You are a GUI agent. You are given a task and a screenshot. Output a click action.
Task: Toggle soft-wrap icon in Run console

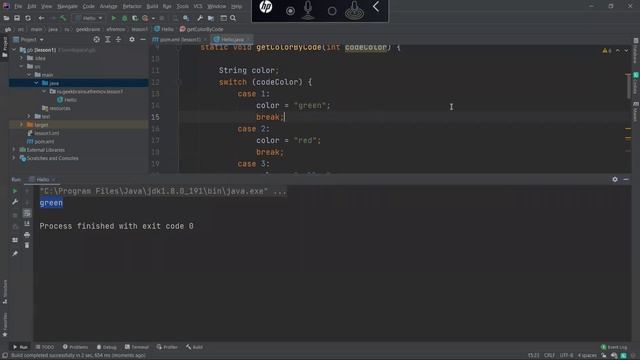pos(27,213)
